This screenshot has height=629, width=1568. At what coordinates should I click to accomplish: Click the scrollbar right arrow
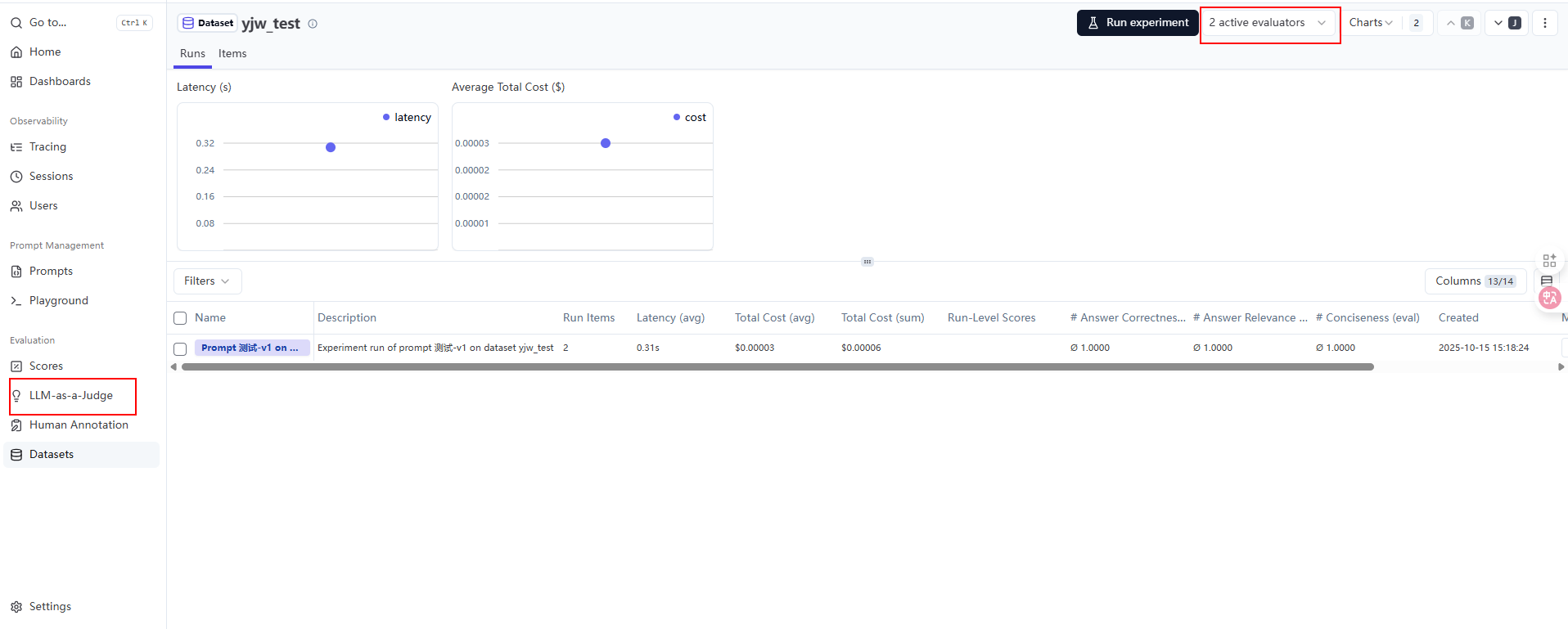click(x=1561, y=367)
